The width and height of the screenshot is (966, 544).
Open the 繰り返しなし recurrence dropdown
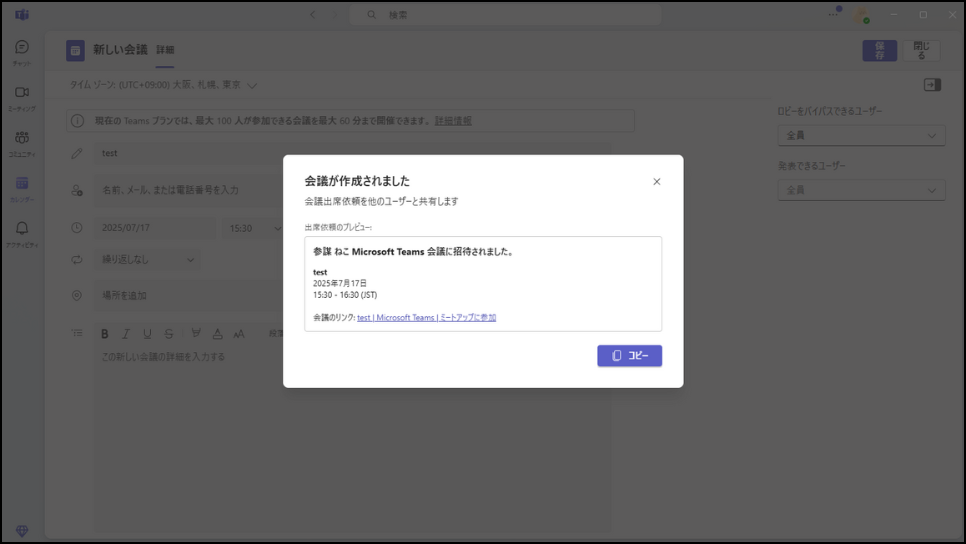(x=147, y=259)
